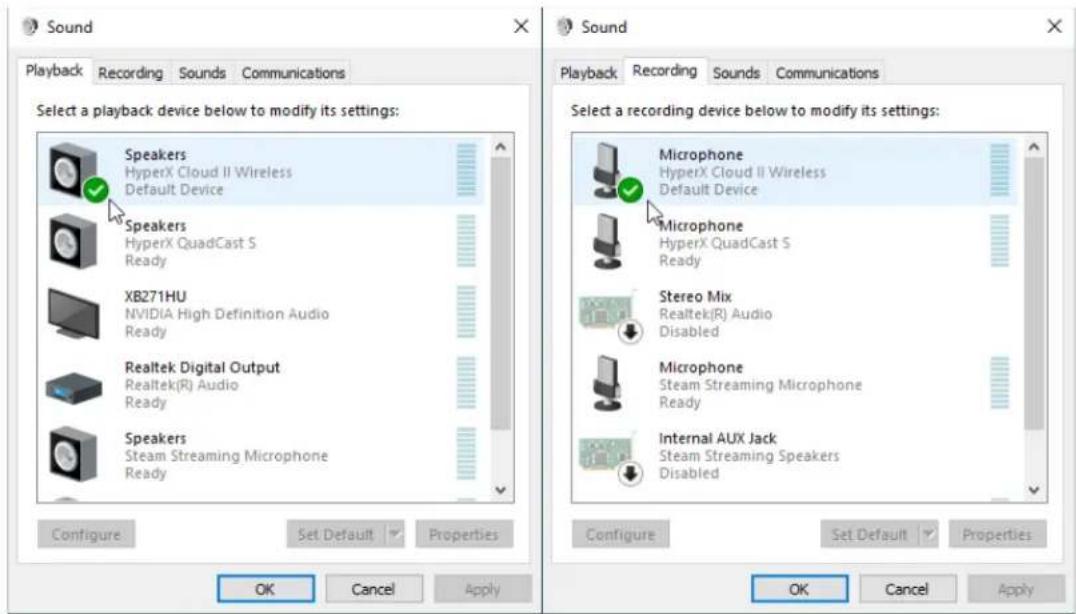Switch to Playback tab in right window

(588, 73)
